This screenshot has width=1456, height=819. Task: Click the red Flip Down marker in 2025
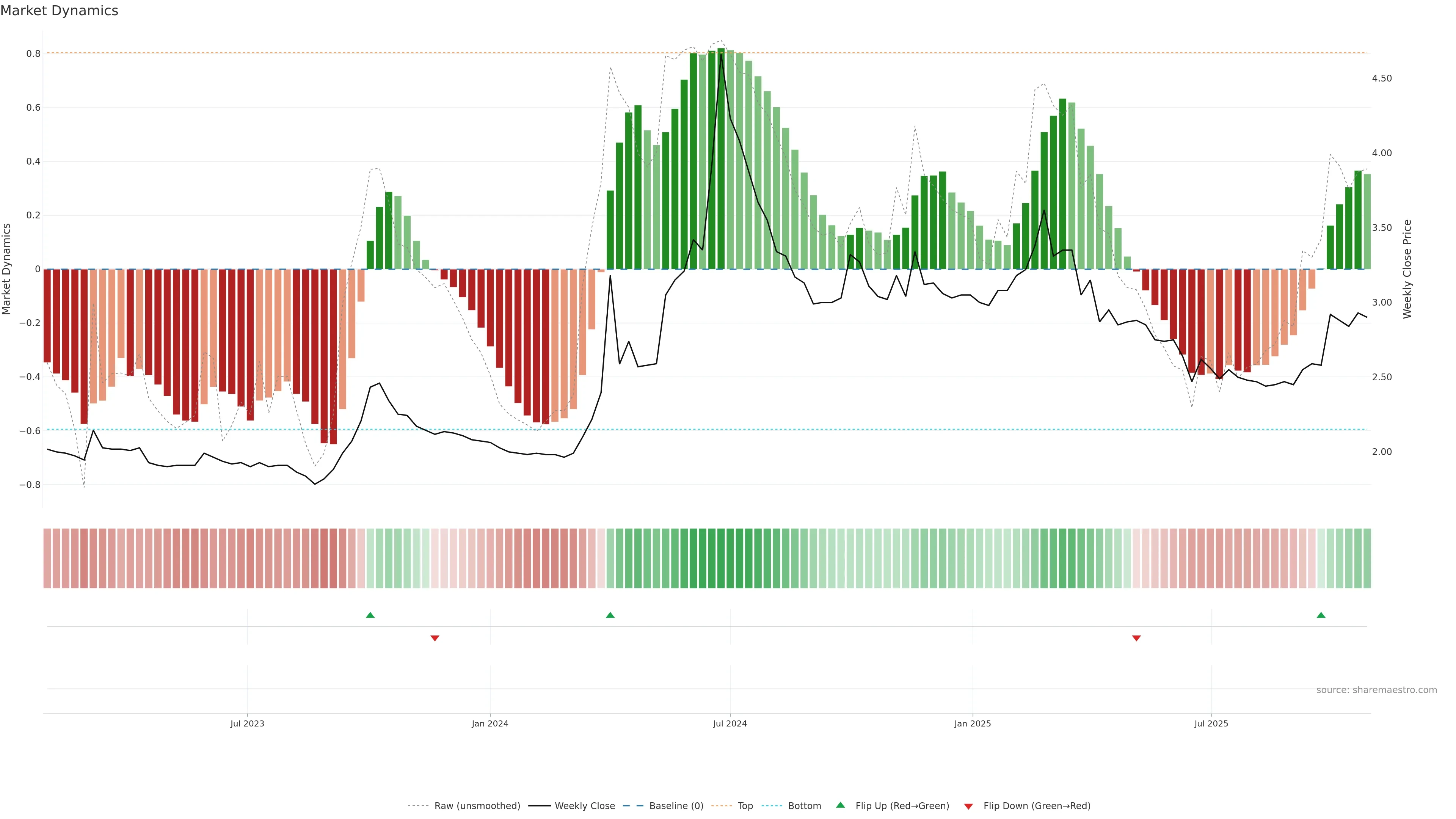click(1136, 638)
